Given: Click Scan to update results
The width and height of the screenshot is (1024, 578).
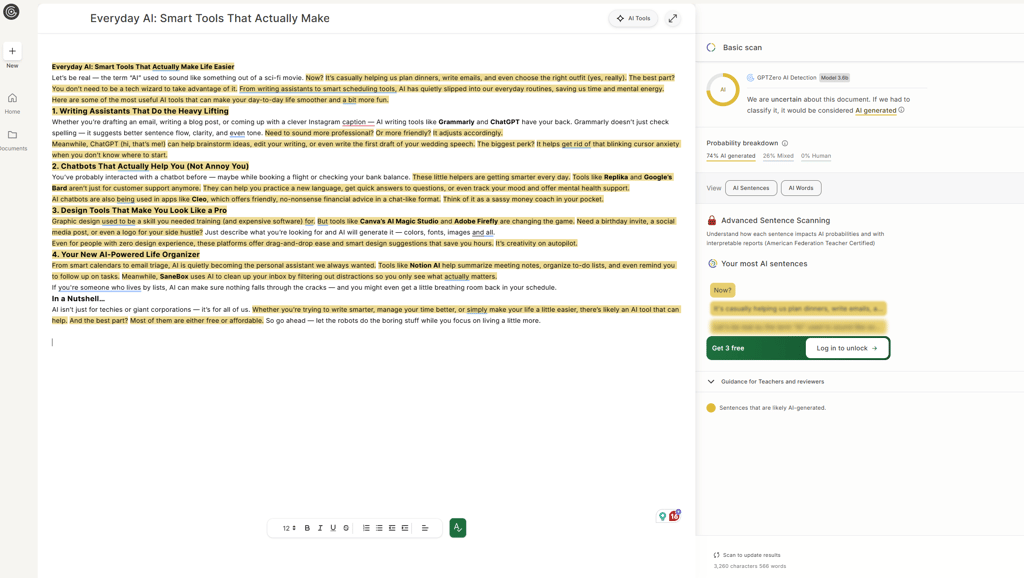Looking at the screenshot, I should point(747,555).
